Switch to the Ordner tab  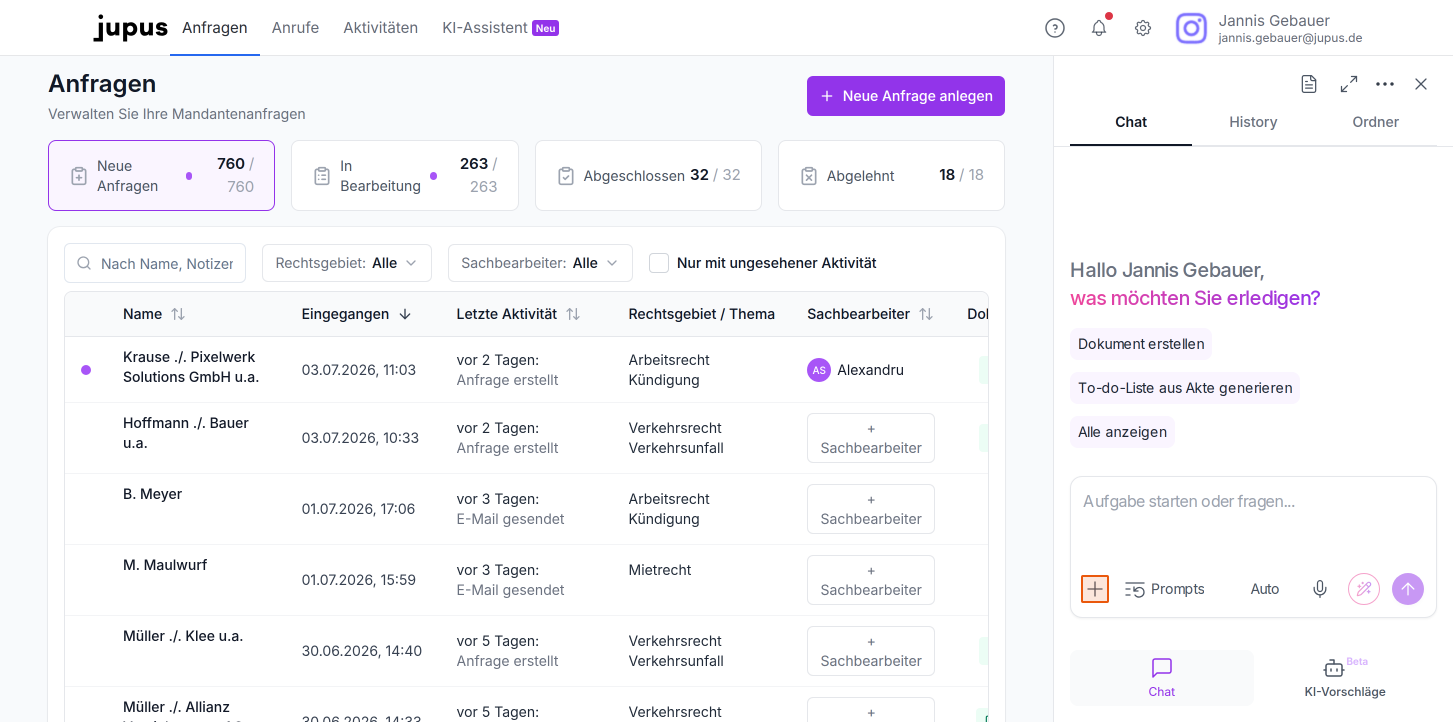1375,122
